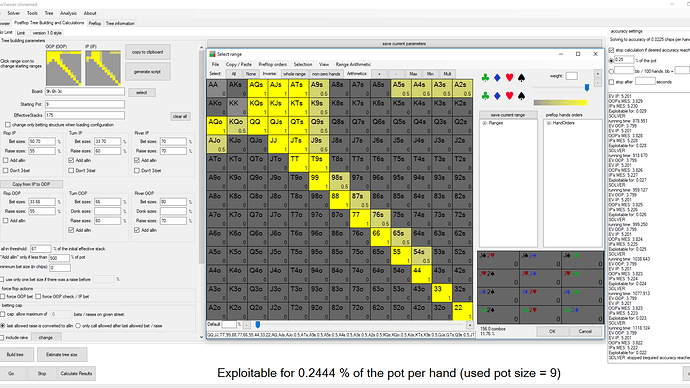The height and width of the screenshot is (388, 690).
Task: Open the Range Arithmetic menu
Action: (x=353, y=64)
